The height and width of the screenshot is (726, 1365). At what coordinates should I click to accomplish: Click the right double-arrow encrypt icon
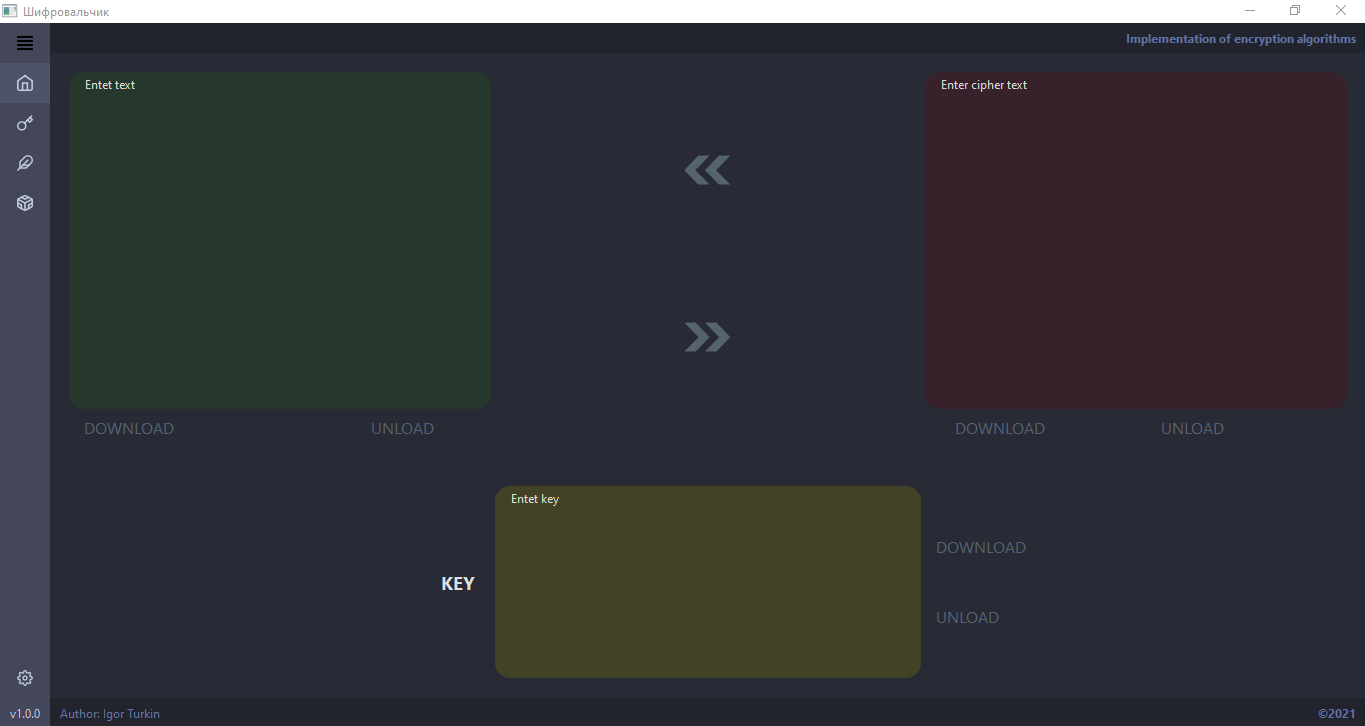click(x=707, y=337)
